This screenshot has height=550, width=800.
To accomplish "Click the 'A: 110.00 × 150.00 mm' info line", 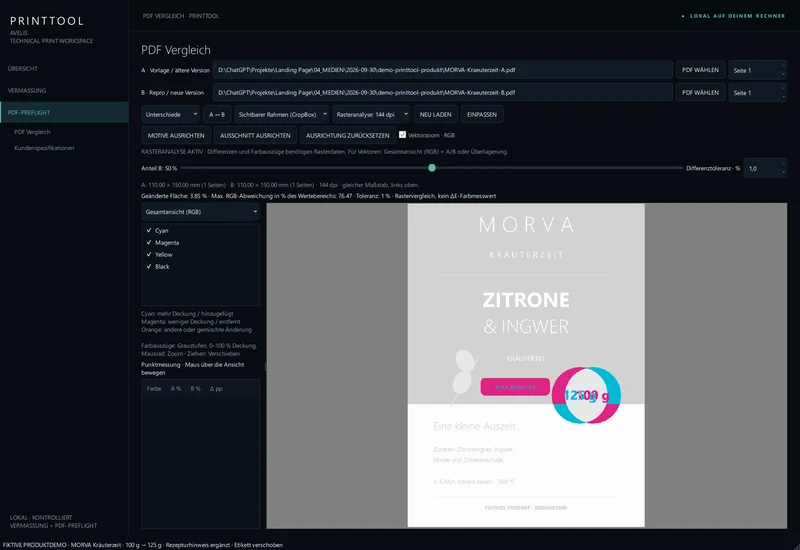I will 280,185.
